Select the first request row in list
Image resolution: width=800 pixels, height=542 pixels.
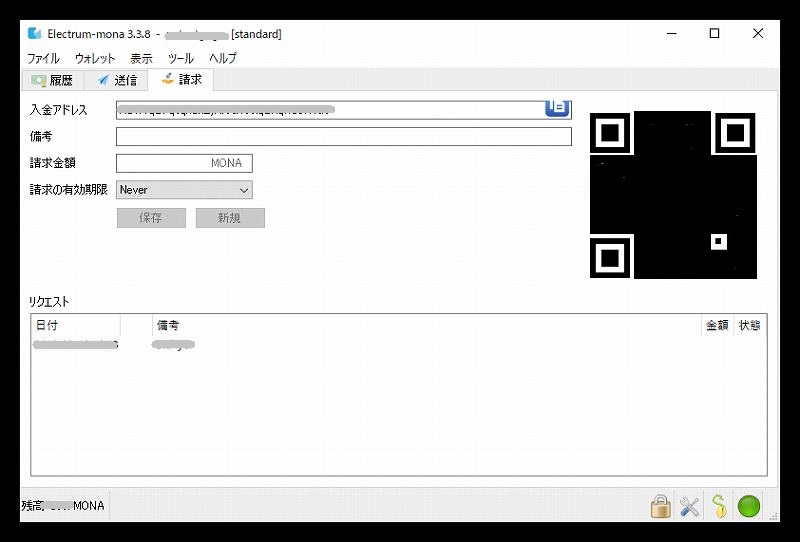pyautogui.click(x=399, y=345)
